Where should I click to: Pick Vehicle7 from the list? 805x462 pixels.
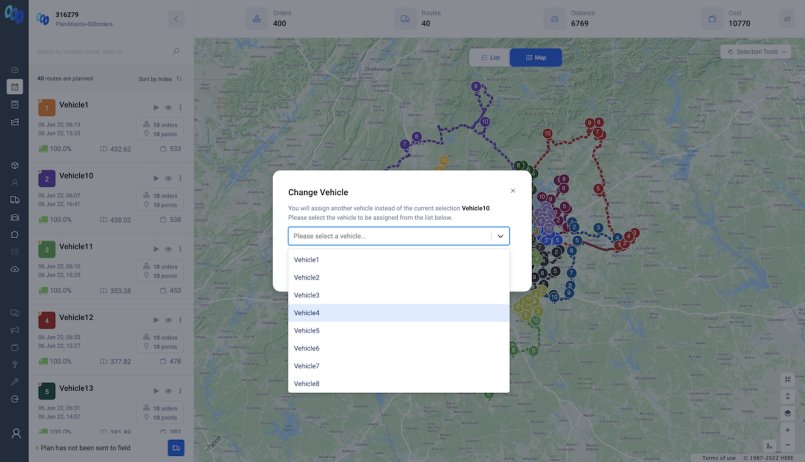(398, 366)
